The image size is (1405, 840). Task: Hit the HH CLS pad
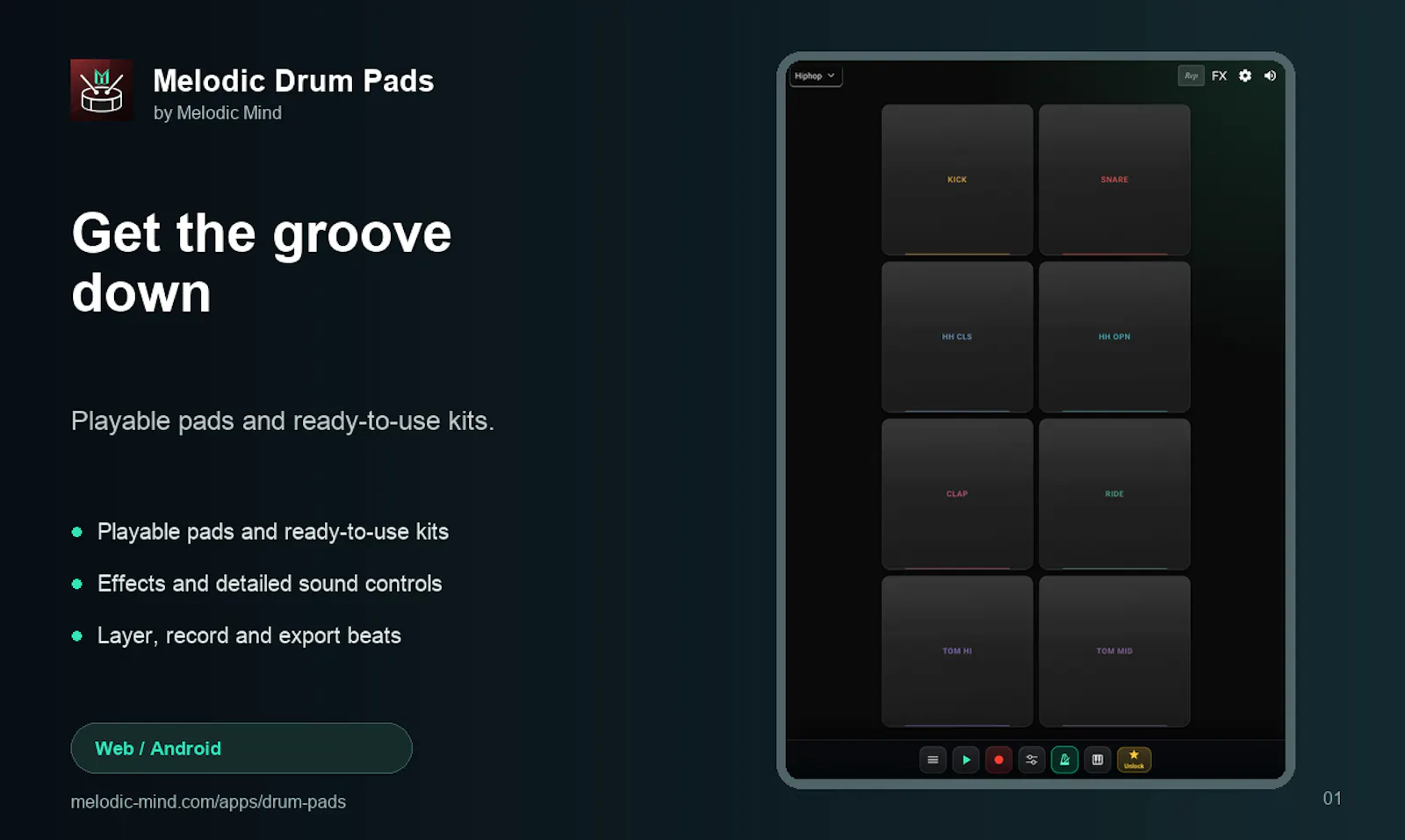957,337
